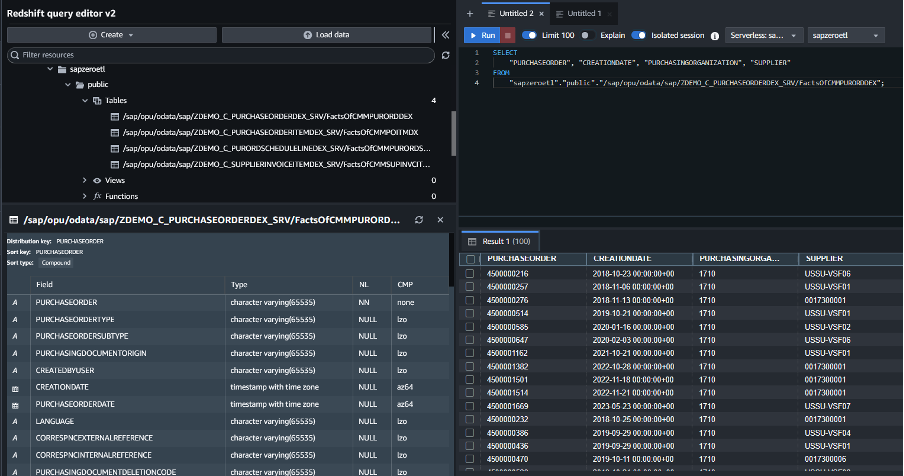Click the add new editor tab plus icon
This screenshot has height=476, width=904.
pyautogui.click(x=469, y=13)
